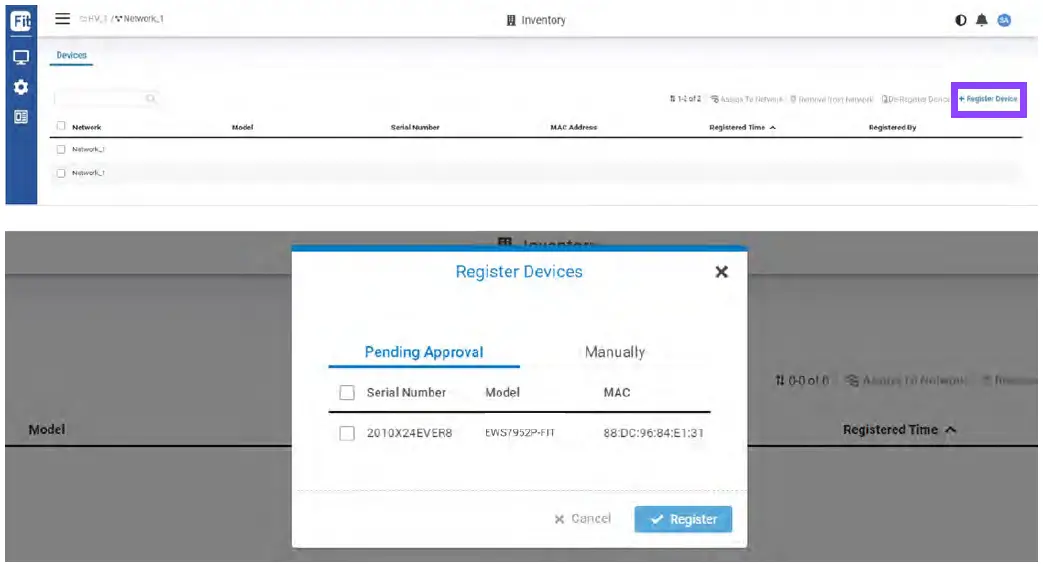
Task: Click Remove from Network
Action: coord(831,99)
